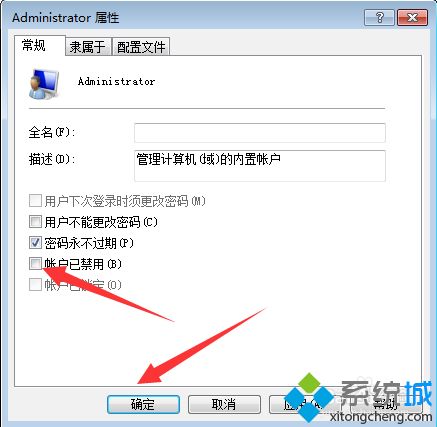Screen dimensions: 437x427
Task: Confirm with the 确定 button
Action: (x=143, y=404)
